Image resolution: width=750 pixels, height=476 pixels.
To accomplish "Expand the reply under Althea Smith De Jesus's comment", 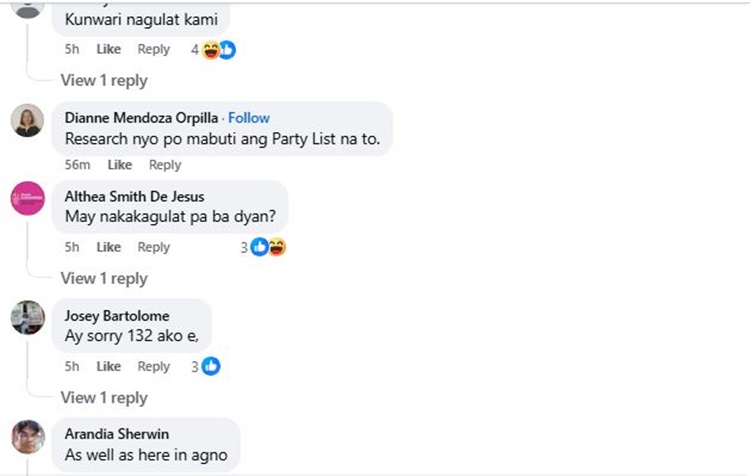I will click(x=104, y=278).
